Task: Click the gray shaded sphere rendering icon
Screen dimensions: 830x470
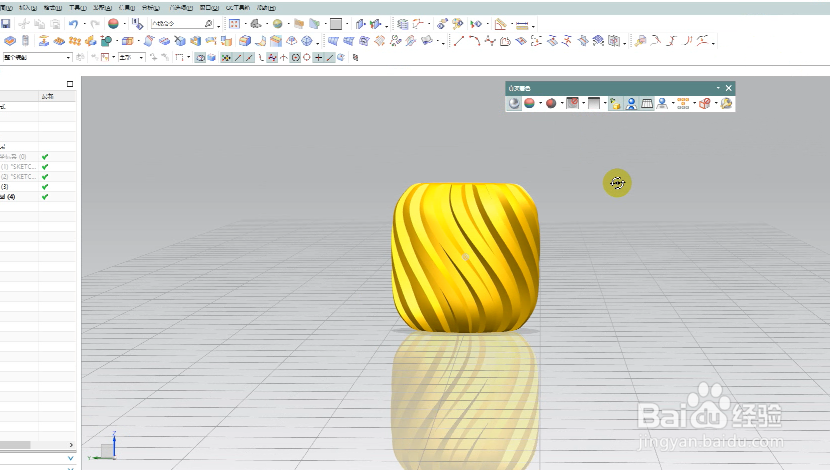Action: click(514, 103)
